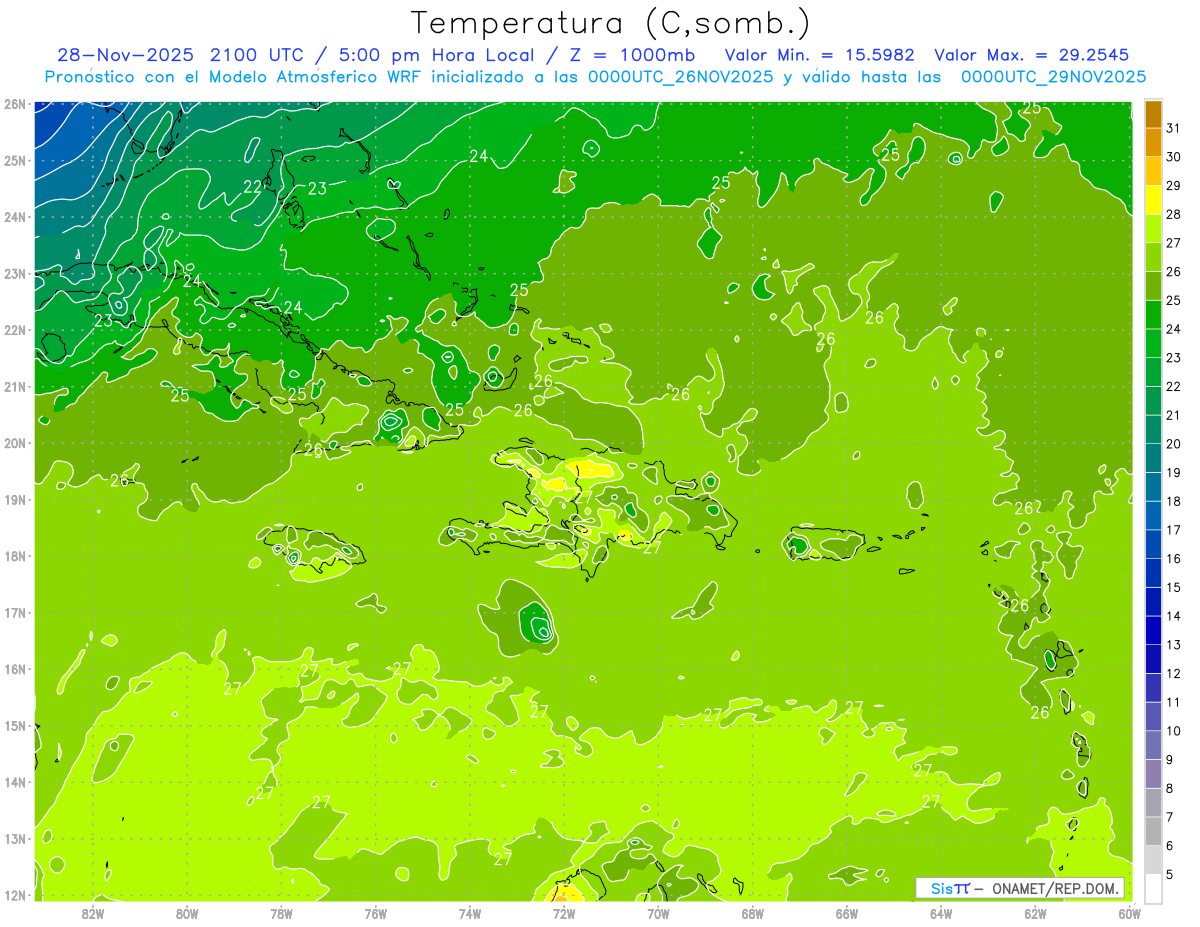1200x927 pixels.
Task: Click the latitude axis label 20N
Action: (14, 443)
